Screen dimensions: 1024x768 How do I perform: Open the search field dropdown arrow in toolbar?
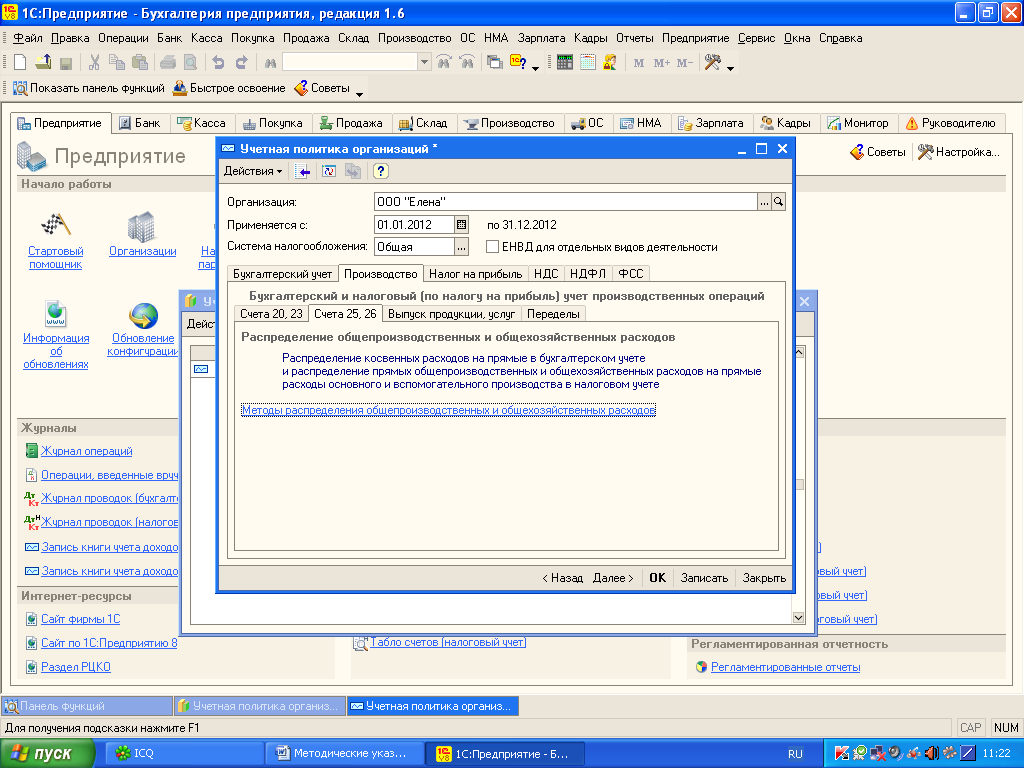tap(424, 63)
